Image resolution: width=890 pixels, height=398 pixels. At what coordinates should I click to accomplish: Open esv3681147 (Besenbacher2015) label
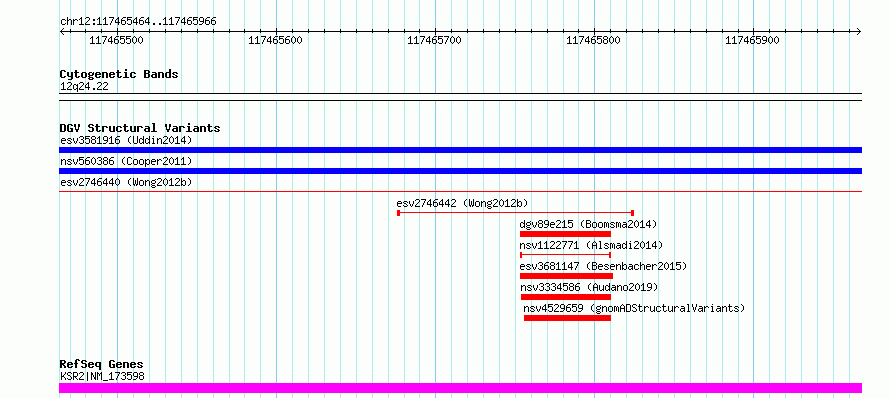point(603,266)
